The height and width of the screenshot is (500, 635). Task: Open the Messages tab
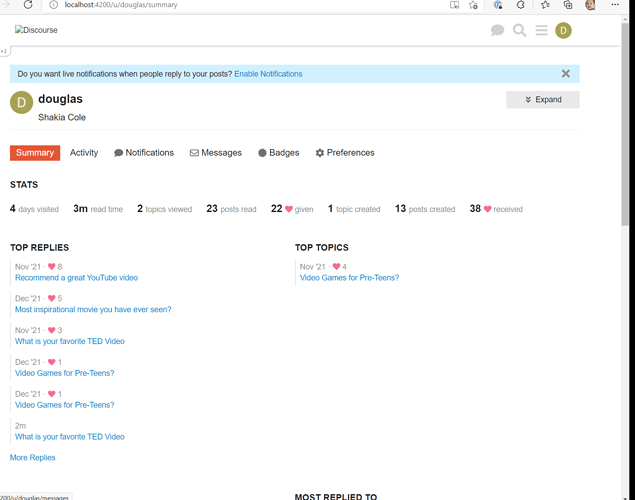[216, 153]
